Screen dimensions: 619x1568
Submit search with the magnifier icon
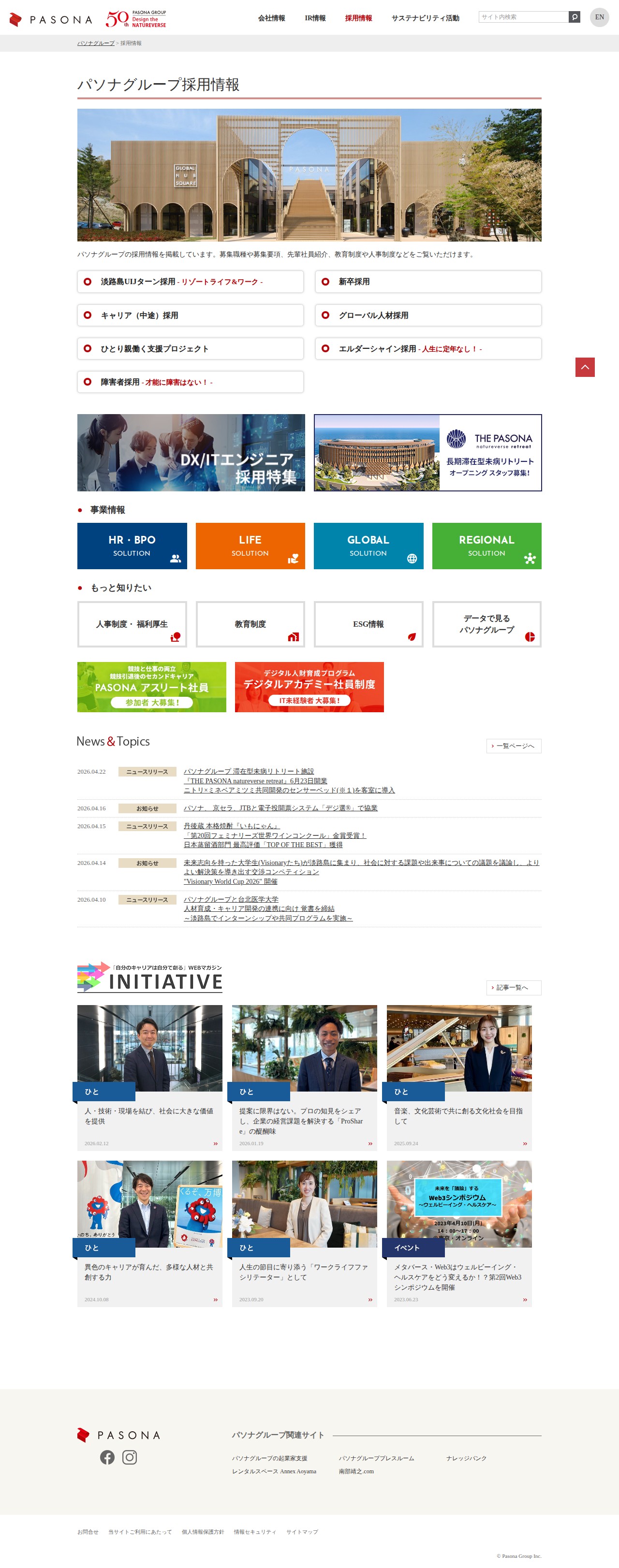point(574,17)
